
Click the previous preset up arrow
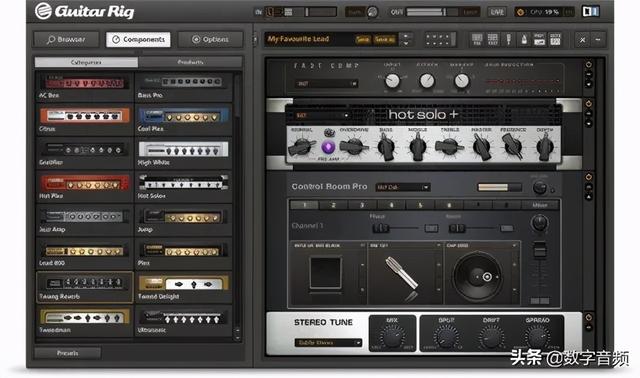pos(406,36)
